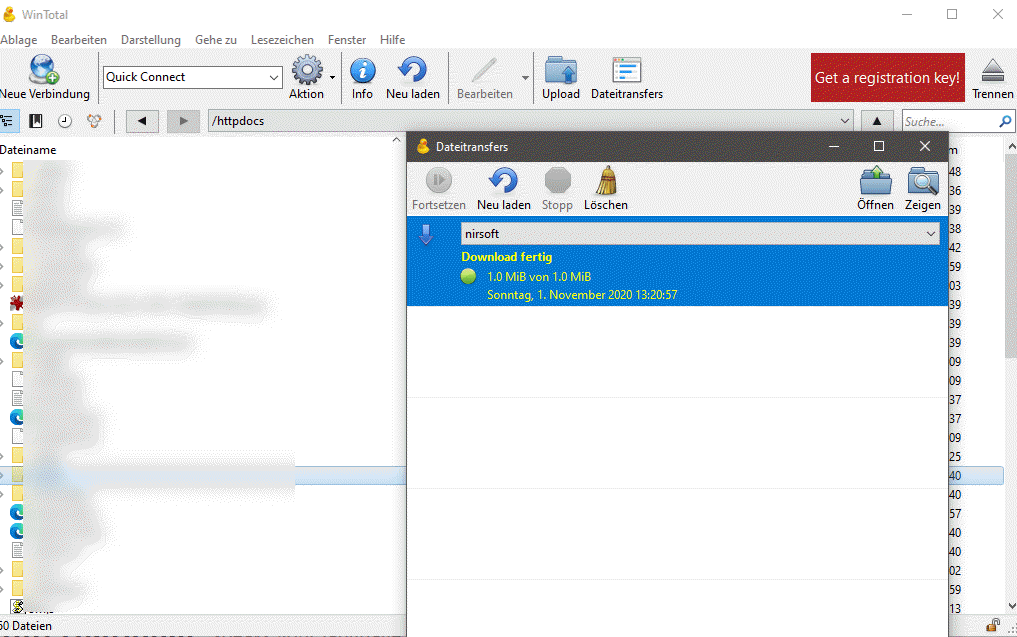Click the green transfer status indicator
The image size is (1017, 637).
tap(468, 276)
